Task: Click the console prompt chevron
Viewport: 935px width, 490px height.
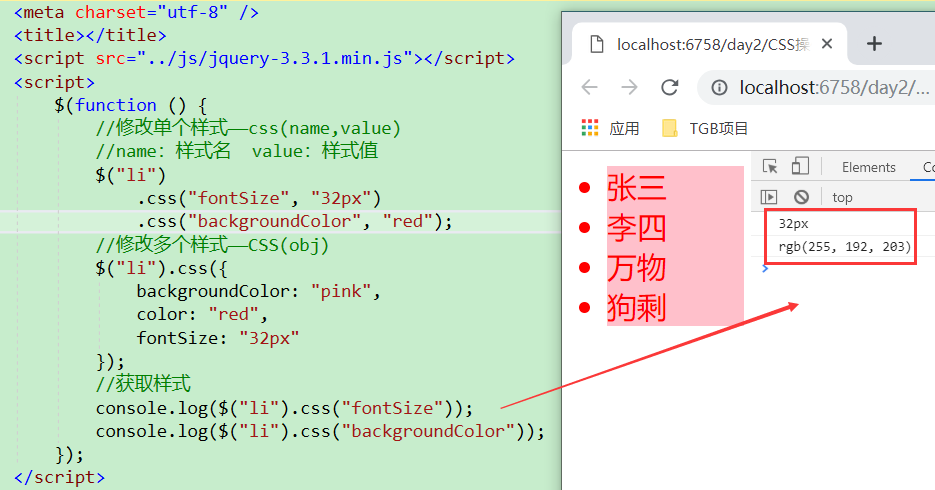Action: (765, 269)
